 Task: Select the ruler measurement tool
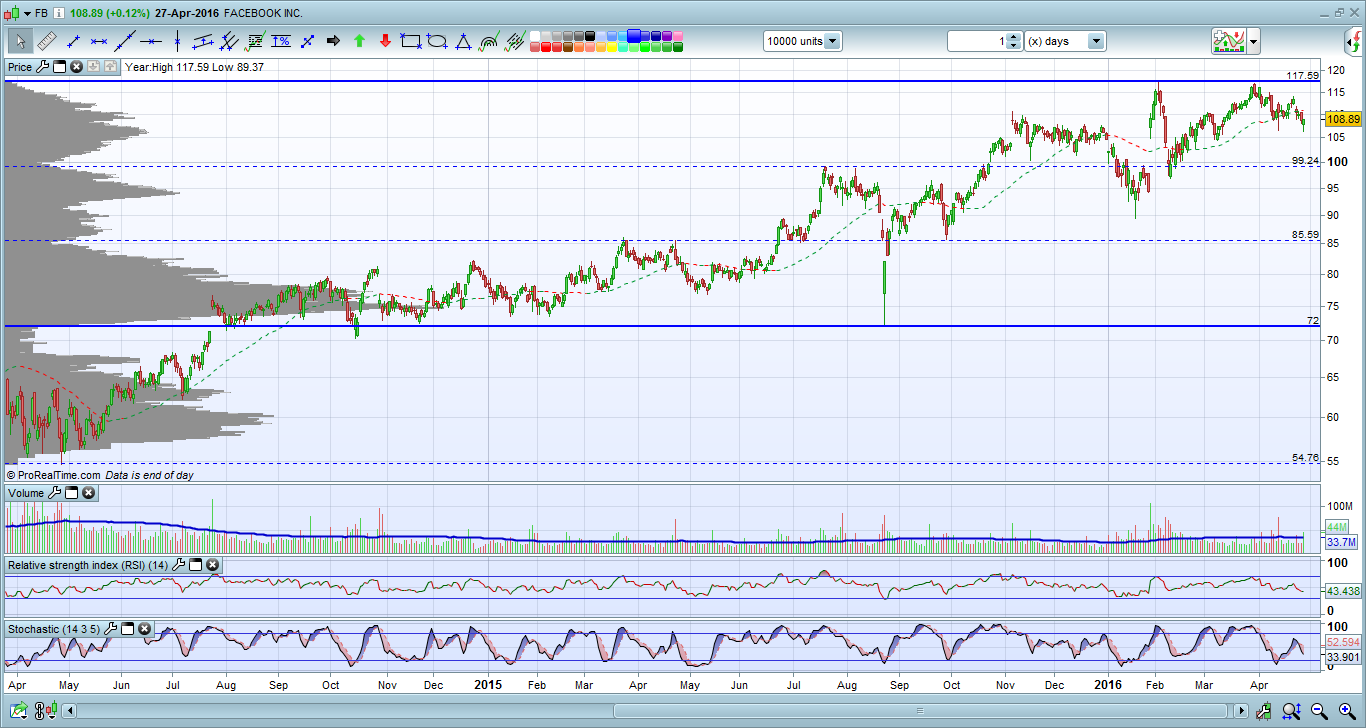47,41
